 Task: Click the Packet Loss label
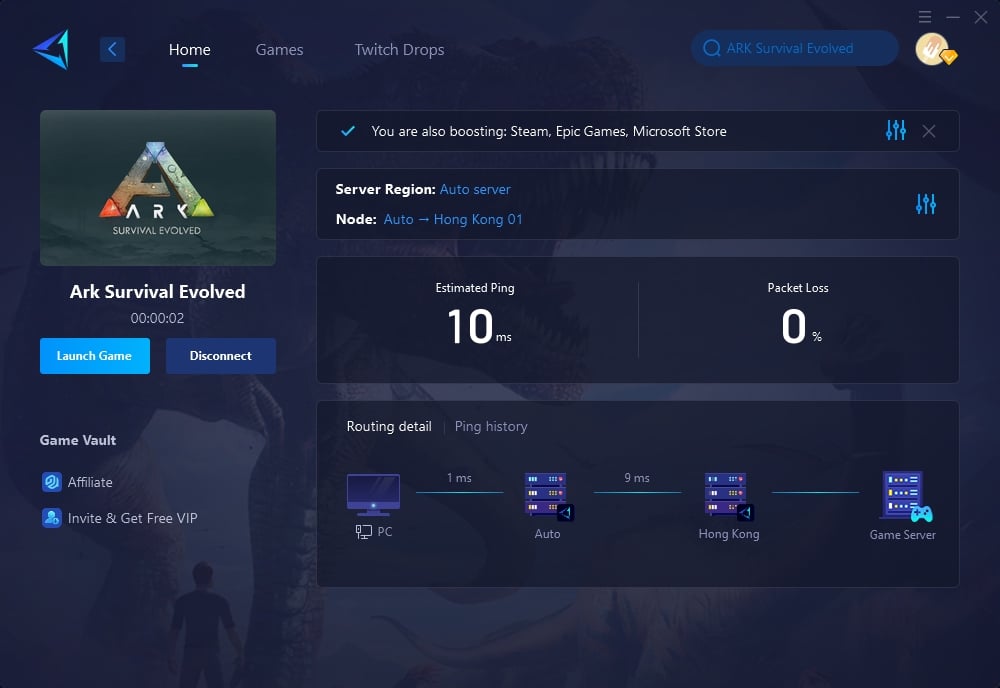(x=798, y=288)
